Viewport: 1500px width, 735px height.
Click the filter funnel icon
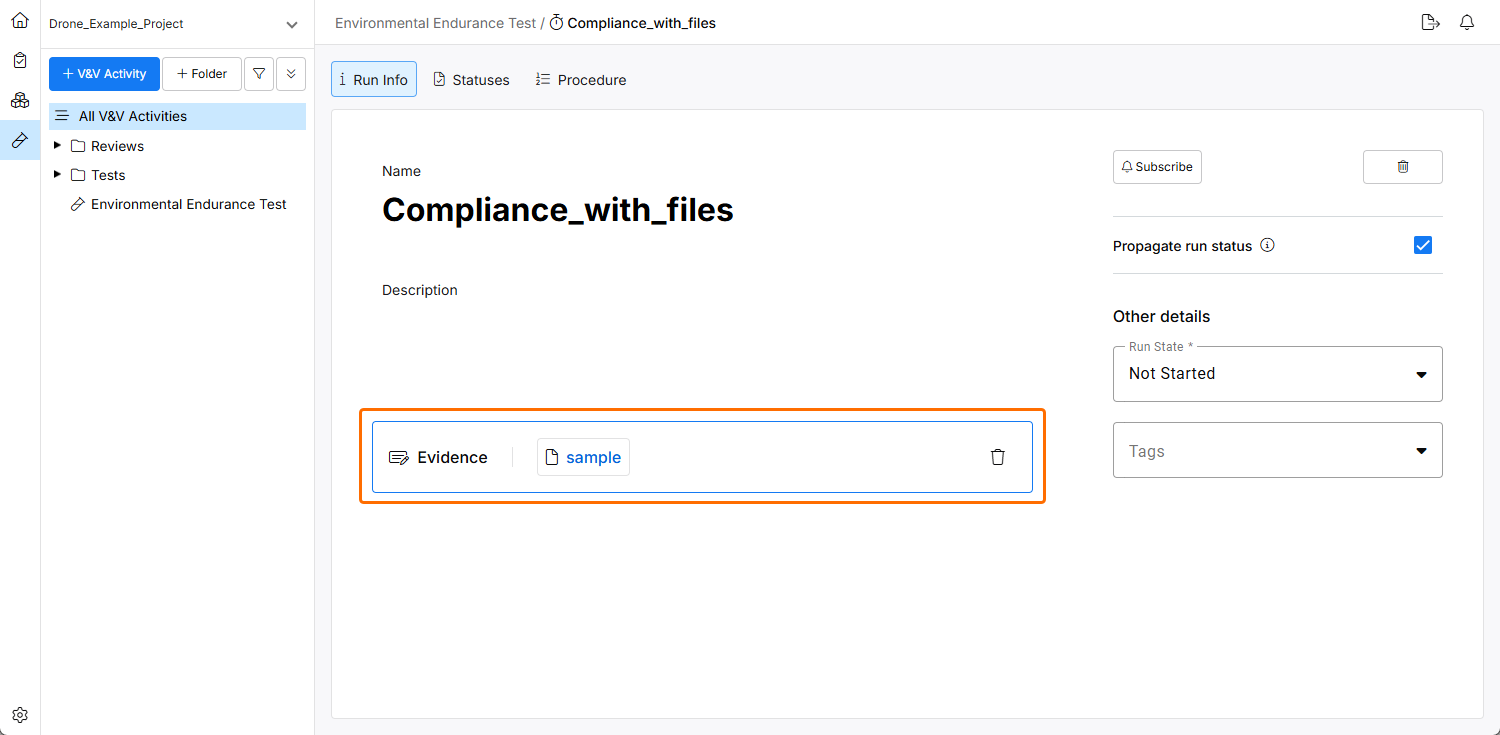click(x=259, y=74)
